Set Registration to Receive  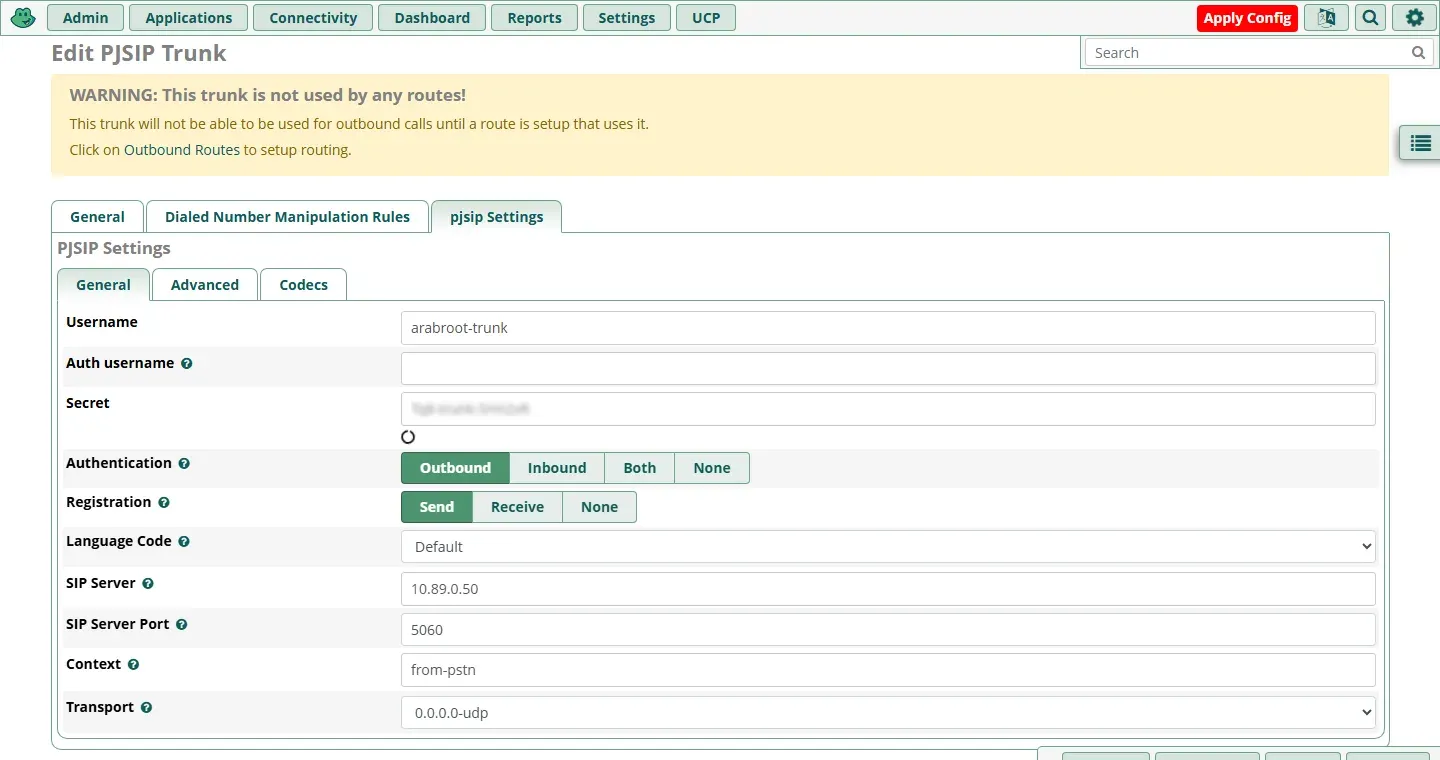tap(517, 507)
